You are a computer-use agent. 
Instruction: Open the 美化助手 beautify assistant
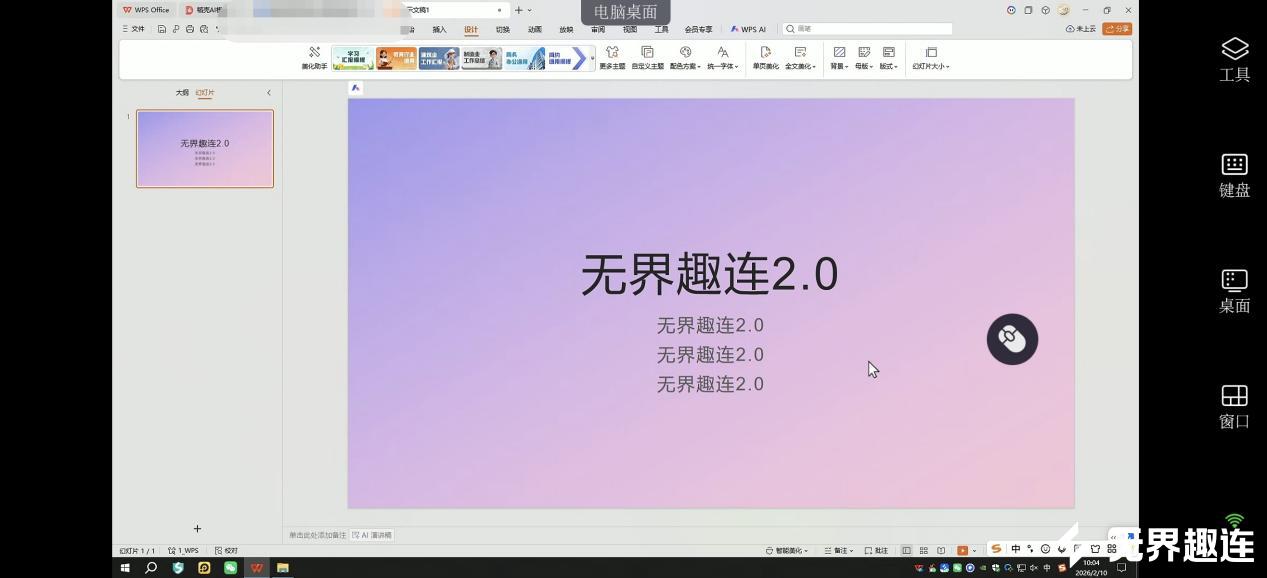[313, 58]
